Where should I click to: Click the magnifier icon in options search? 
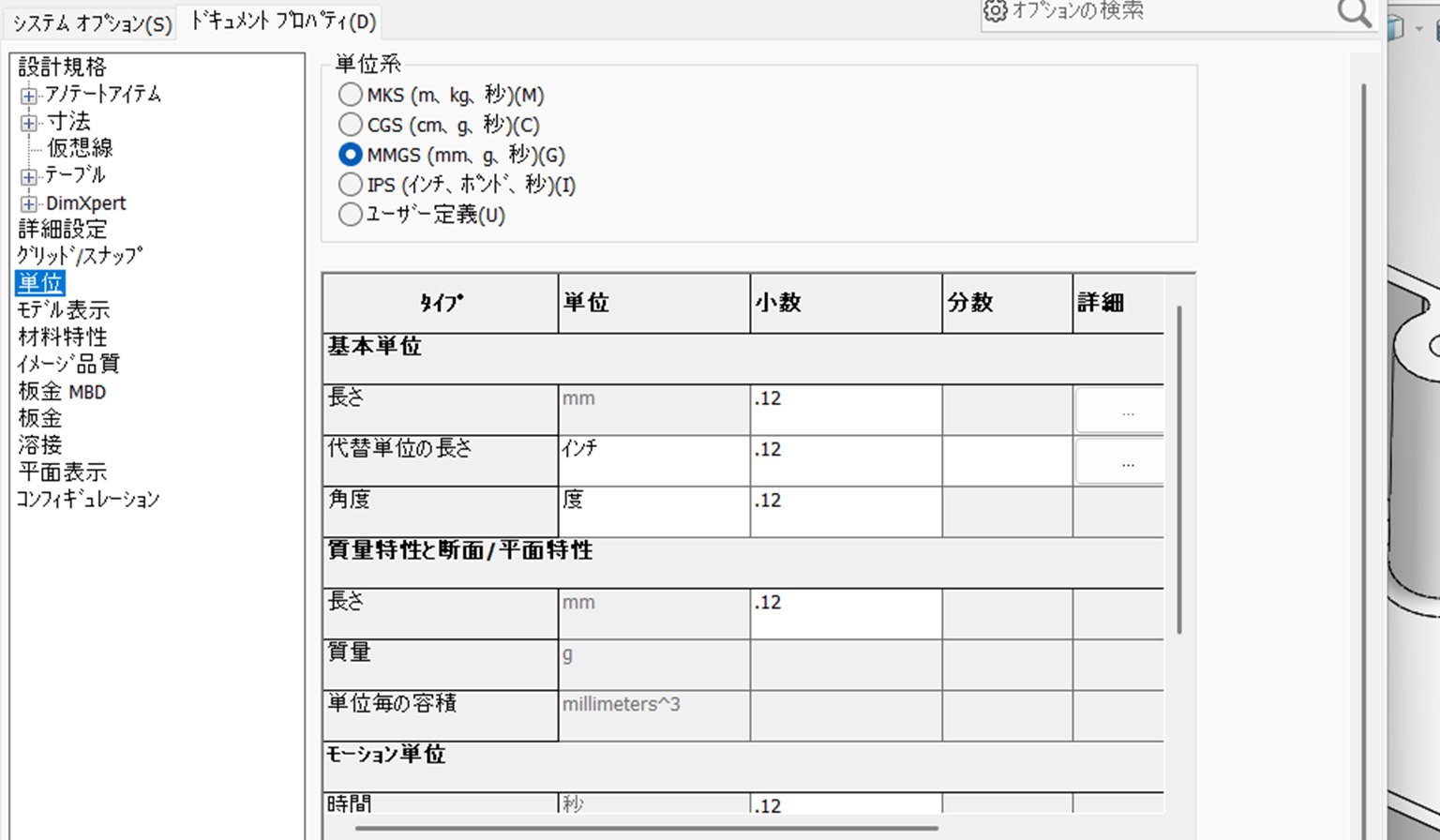point(1354,12)
